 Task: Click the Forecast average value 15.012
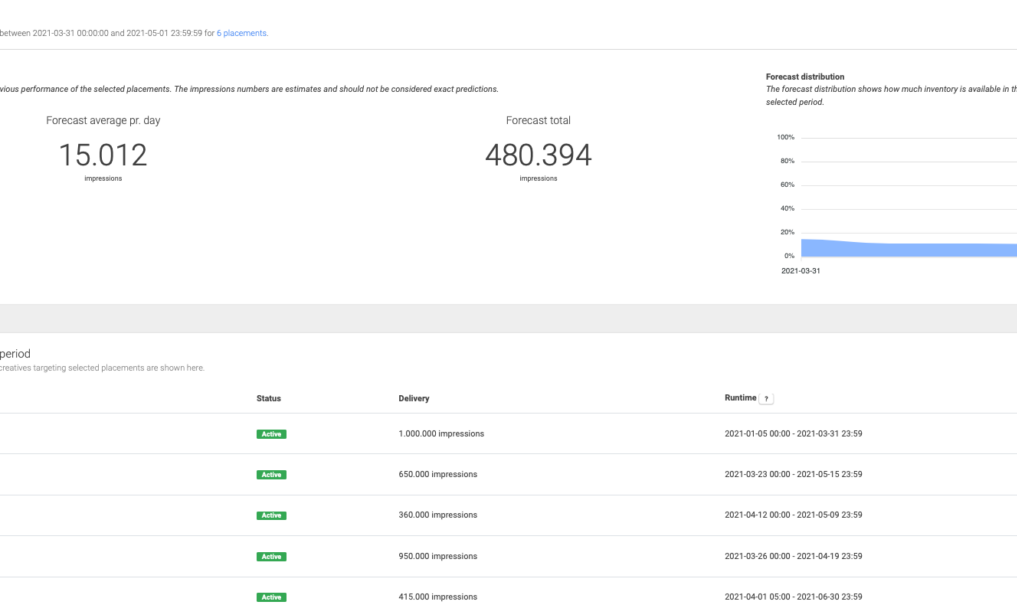pos(103,155)
